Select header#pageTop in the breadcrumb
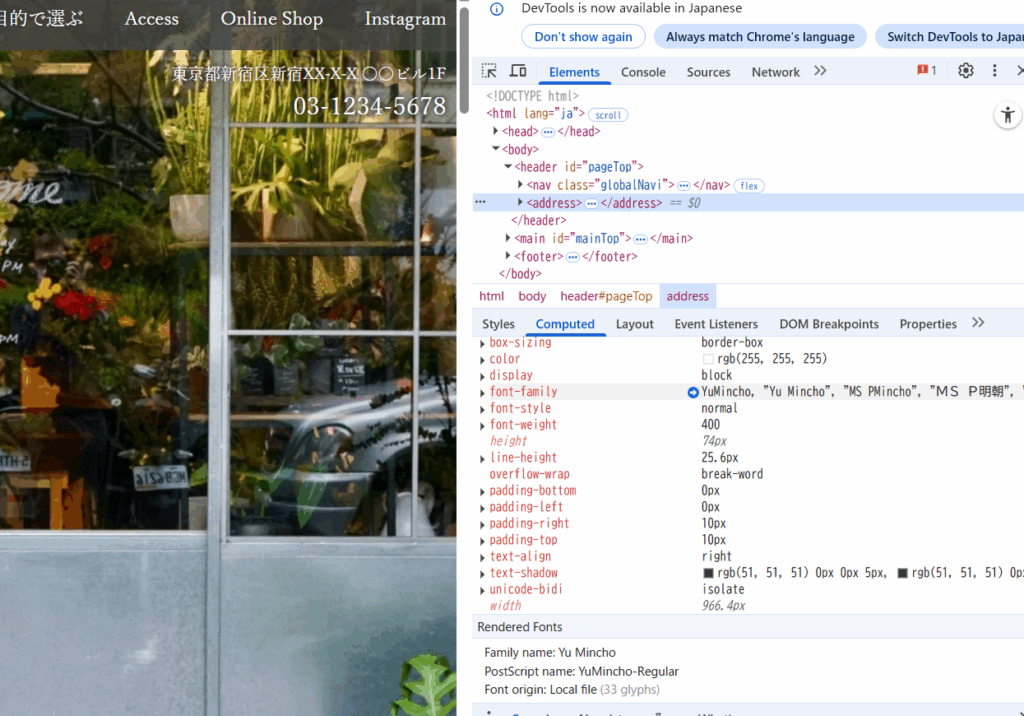 [x=606, y=296]
